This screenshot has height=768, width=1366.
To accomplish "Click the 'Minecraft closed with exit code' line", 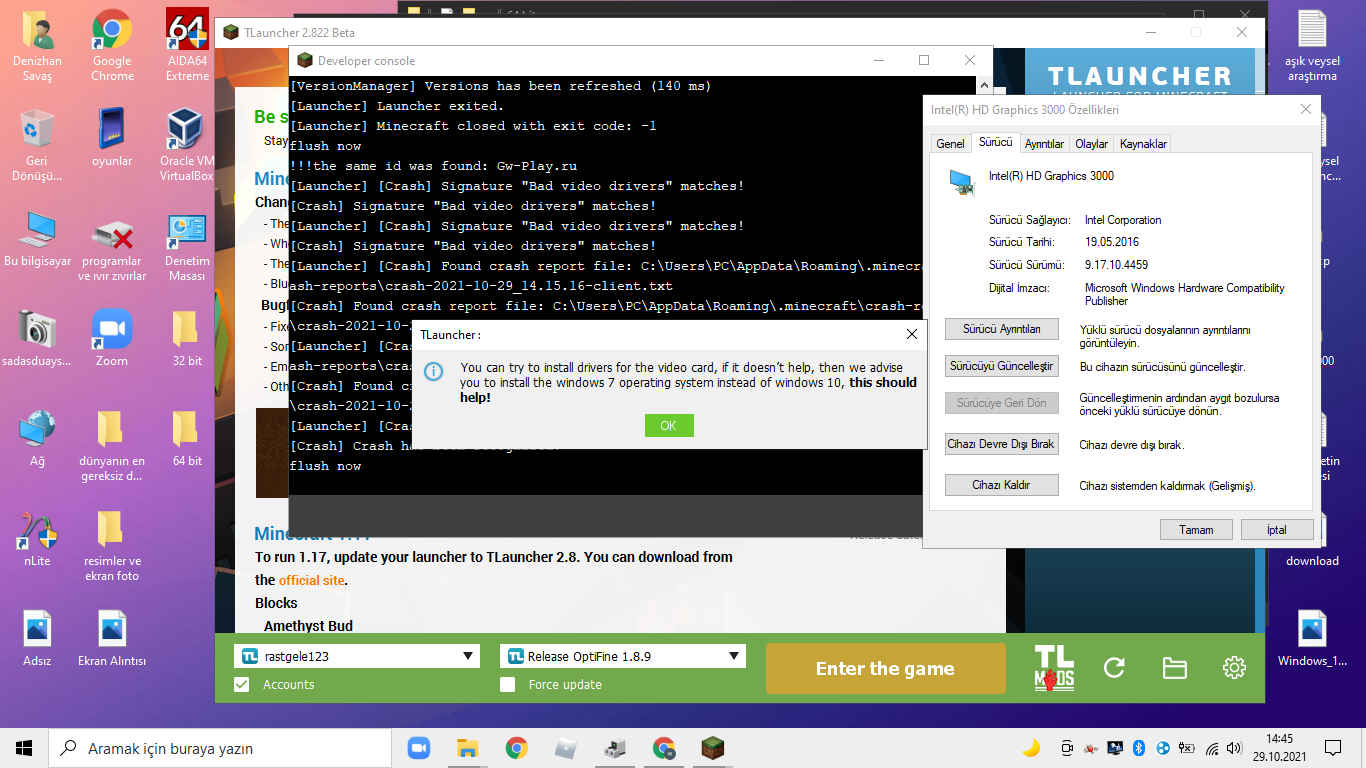I will [x=473, y=126].
